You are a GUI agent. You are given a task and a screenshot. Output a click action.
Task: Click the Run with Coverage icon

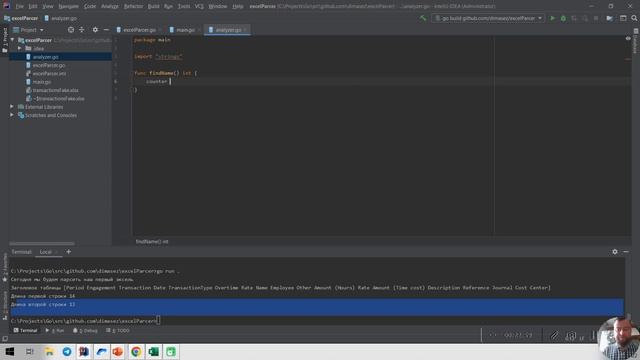pos(574,18)
